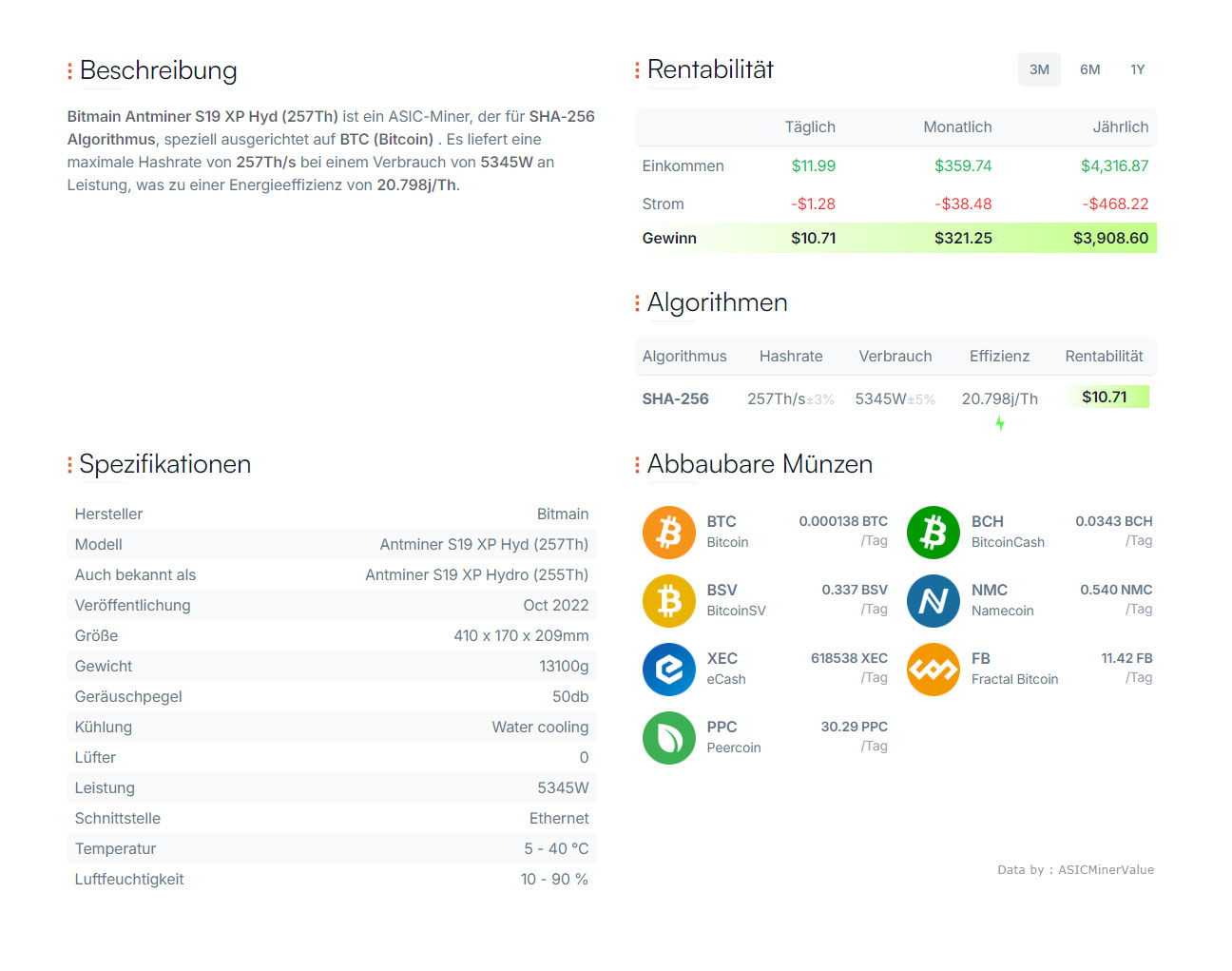Image resolution: width=1232 pixels, height=971 pixels.
Task: Click the yearly Strom cost -$468.22
Action: point(1115,204)
